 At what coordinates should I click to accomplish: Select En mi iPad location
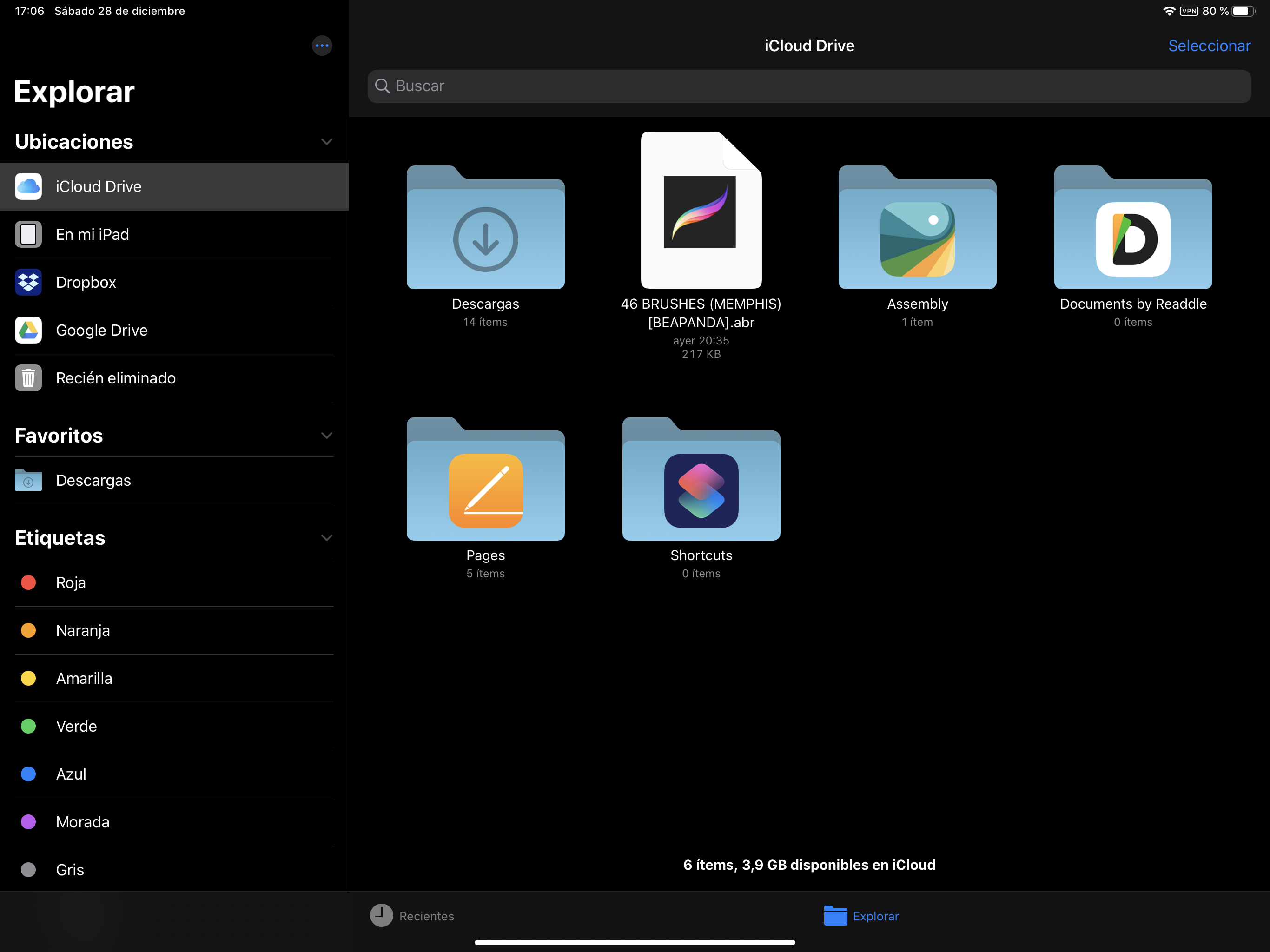click(174, 234)
